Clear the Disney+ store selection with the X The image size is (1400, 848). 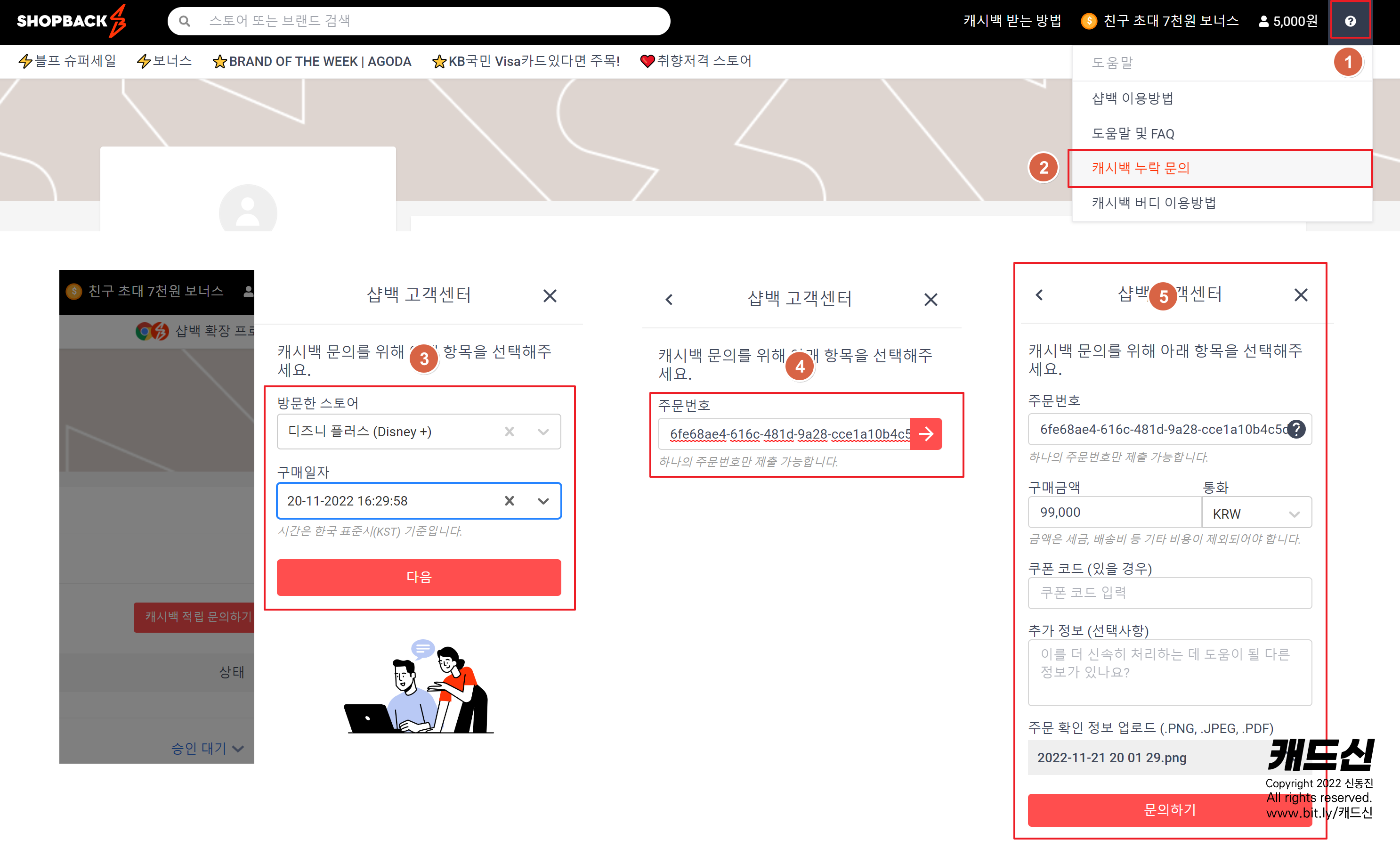click(509, 432)
